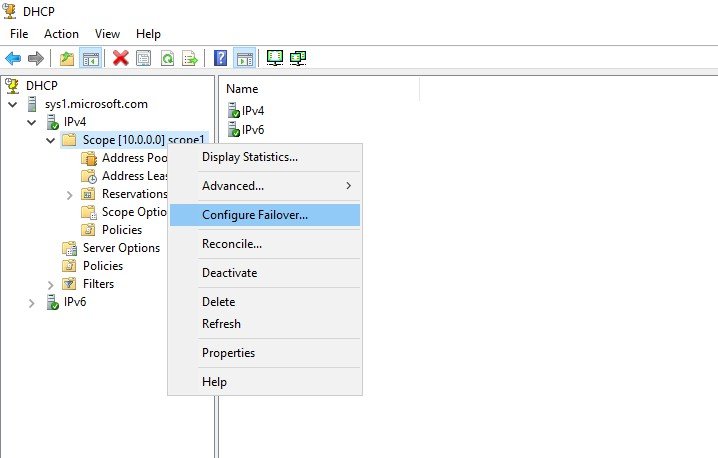Viewport: 718px width, 458px height.
Task: Select the sys1.microsoft.com label in the tree
Action: click(96, 104)
